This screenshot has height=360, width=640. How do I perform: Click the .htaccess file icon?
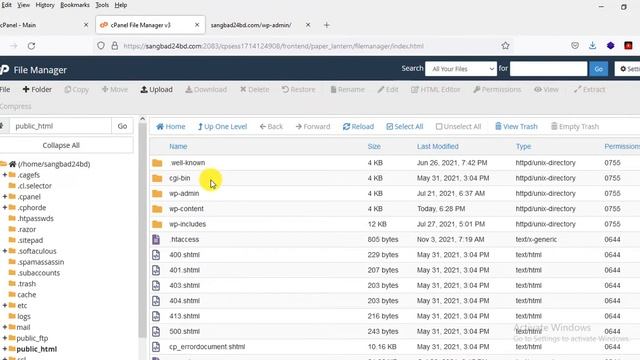tap(156, 240)
